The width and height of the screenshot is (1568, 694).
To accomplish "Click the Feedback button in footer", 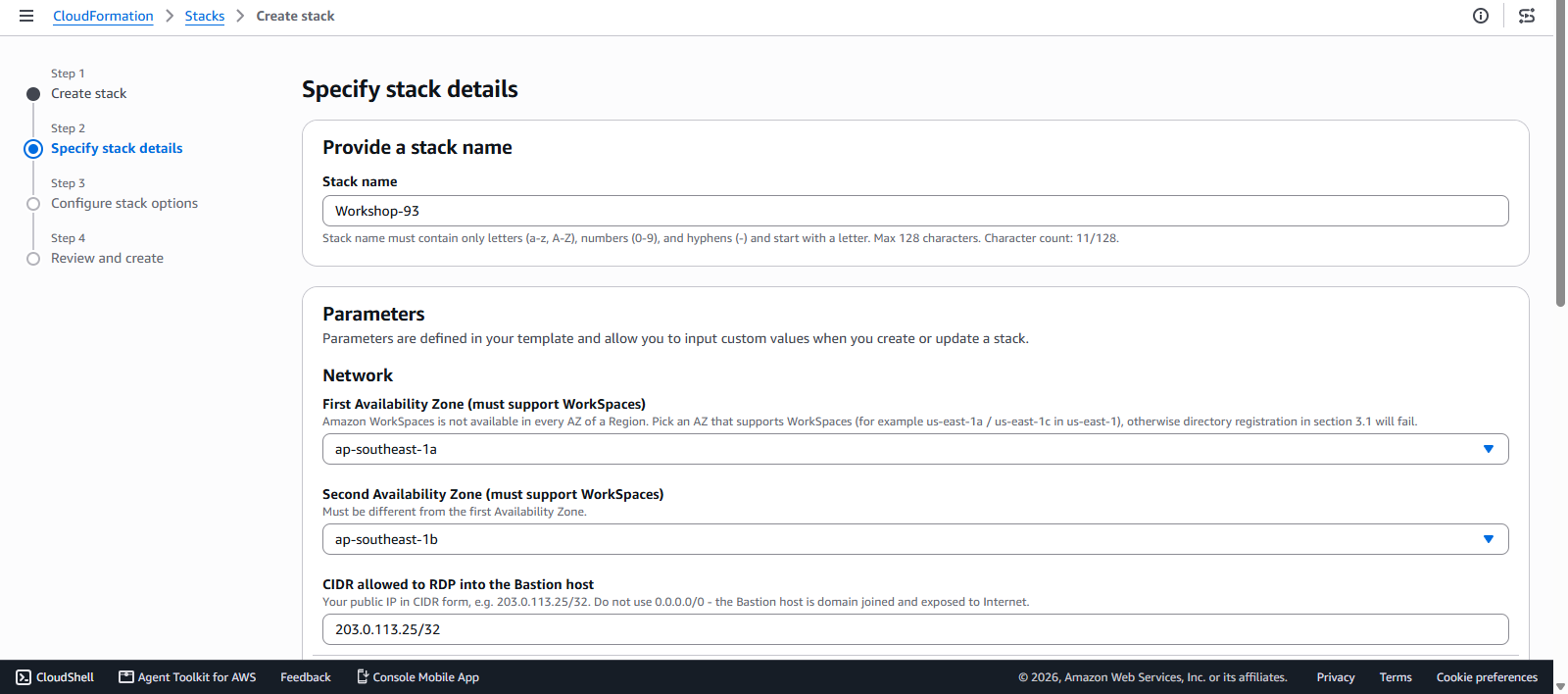I will (306, 677).
